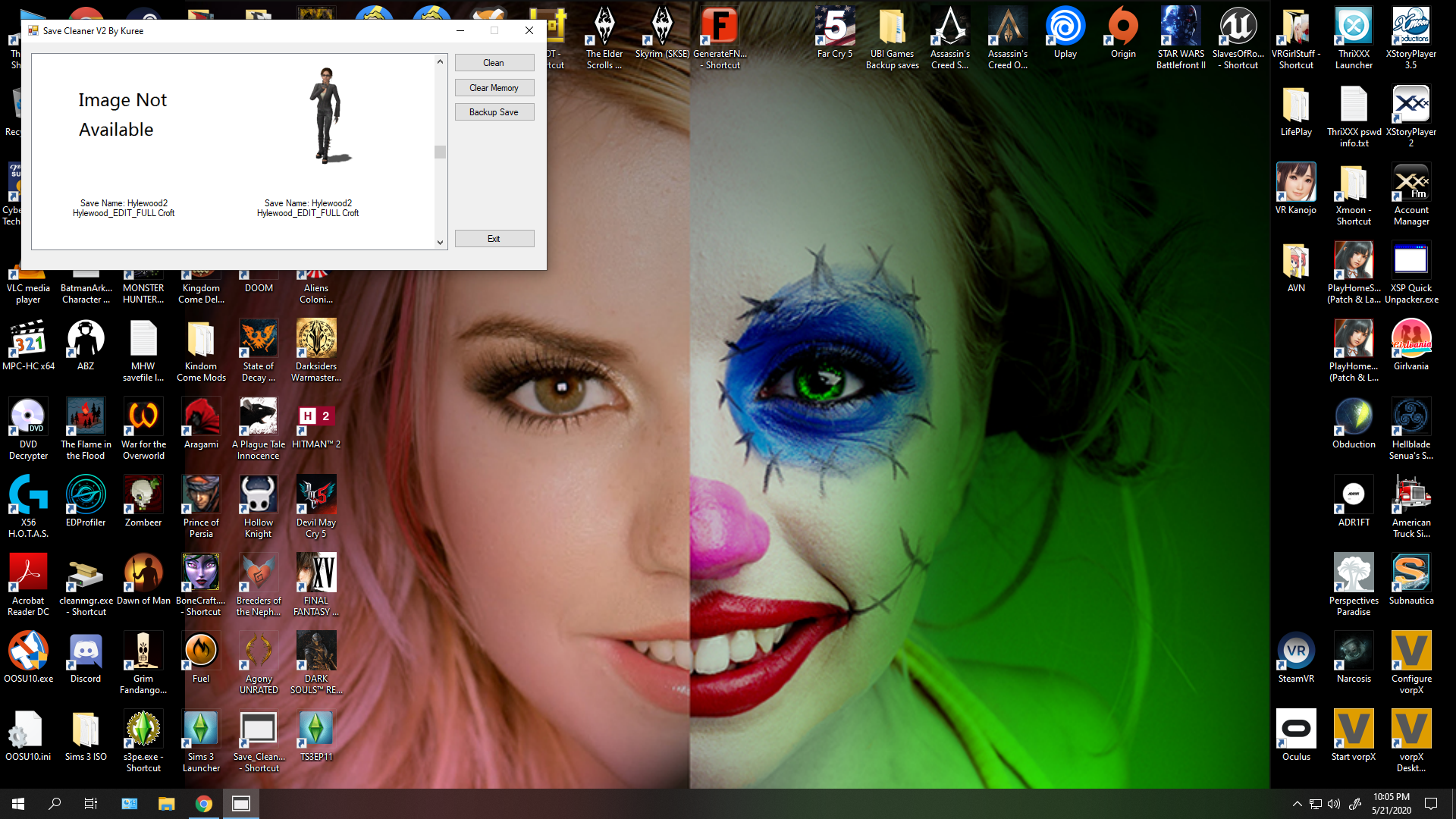
Task: Open EDProfiler desktop icon
Action: 86,502
